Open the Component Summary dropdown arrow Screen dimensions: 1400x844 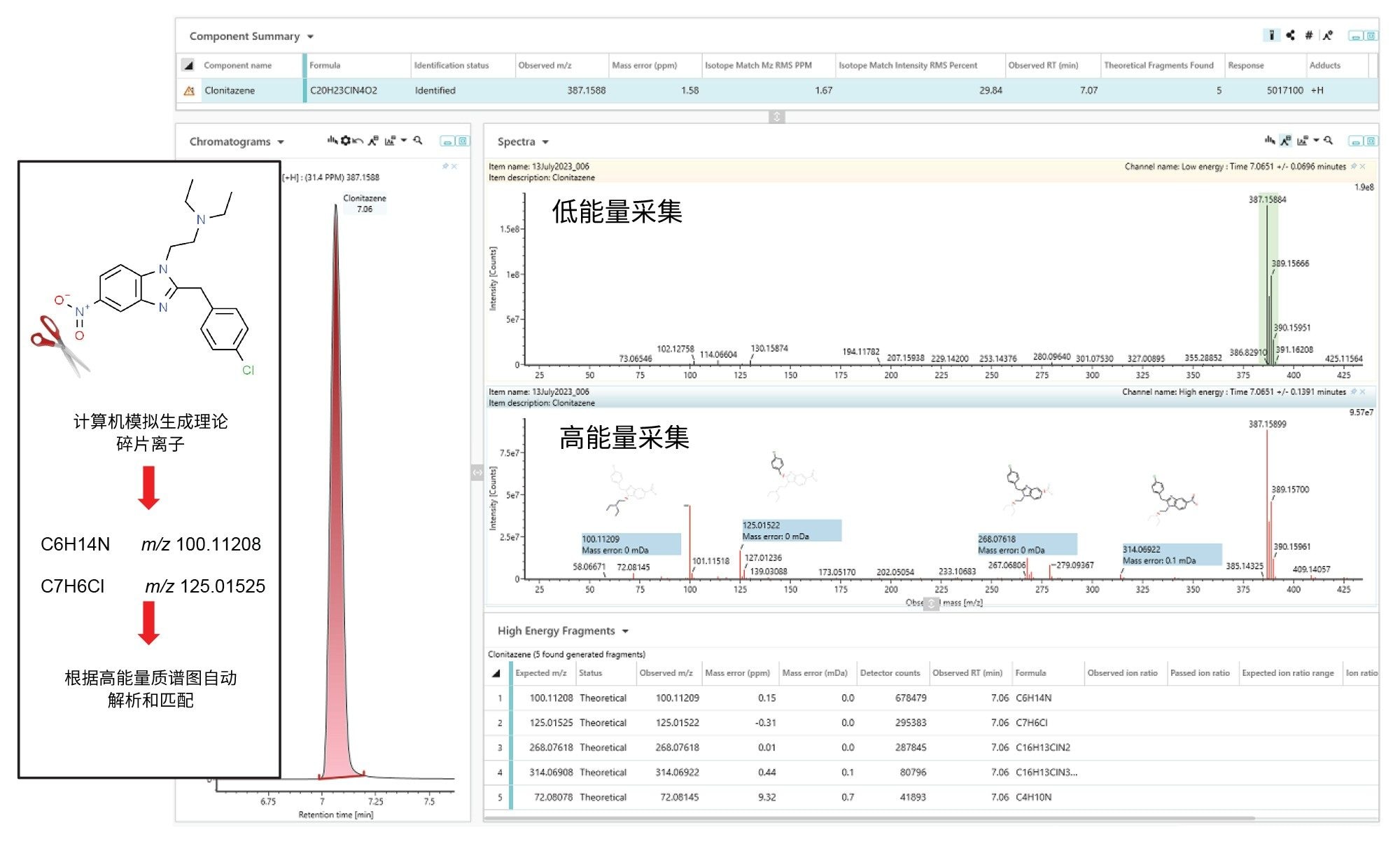[x=310, y=36]
